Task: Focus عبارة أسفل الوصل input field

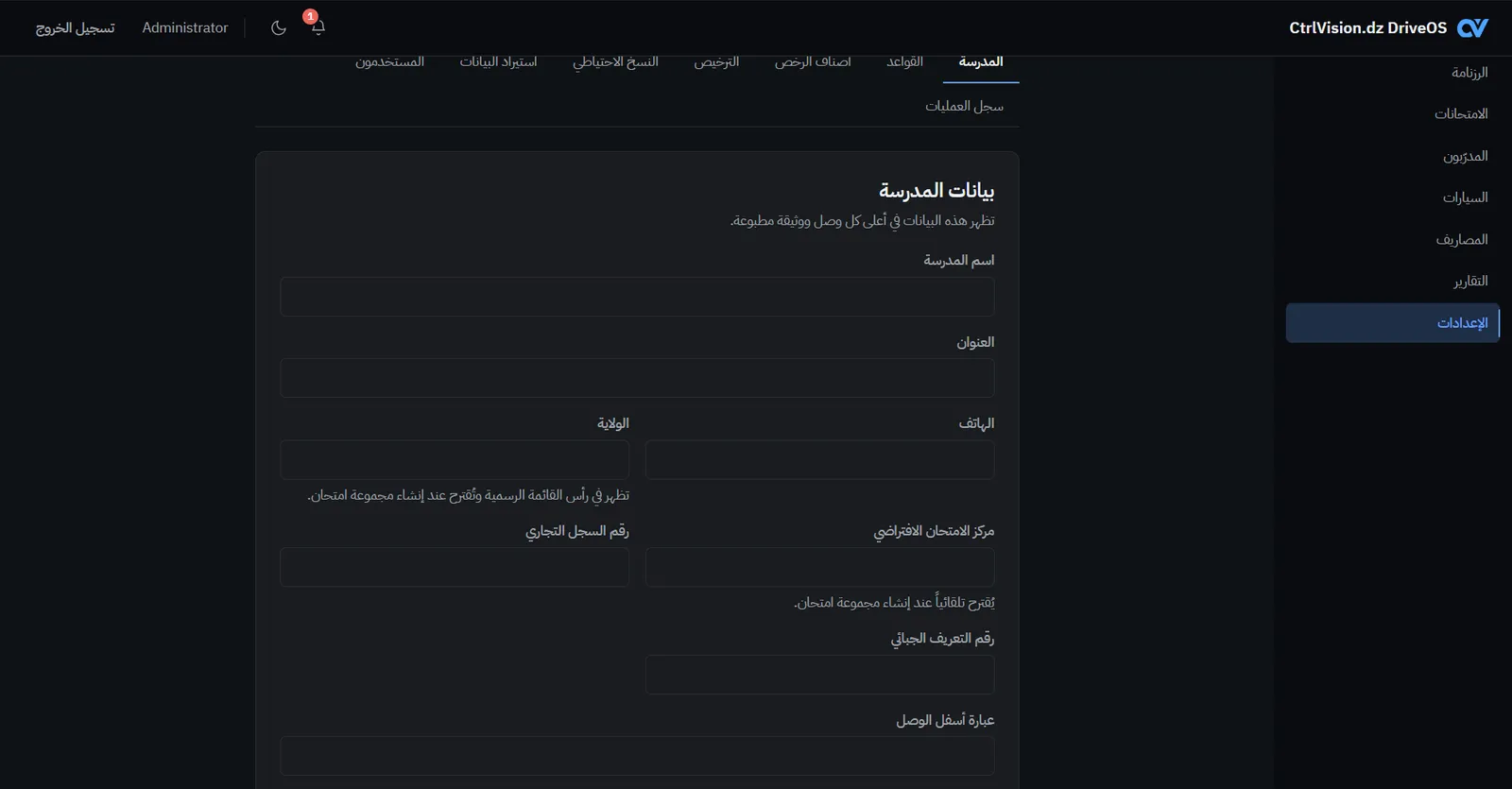Action: click(637, 756)
